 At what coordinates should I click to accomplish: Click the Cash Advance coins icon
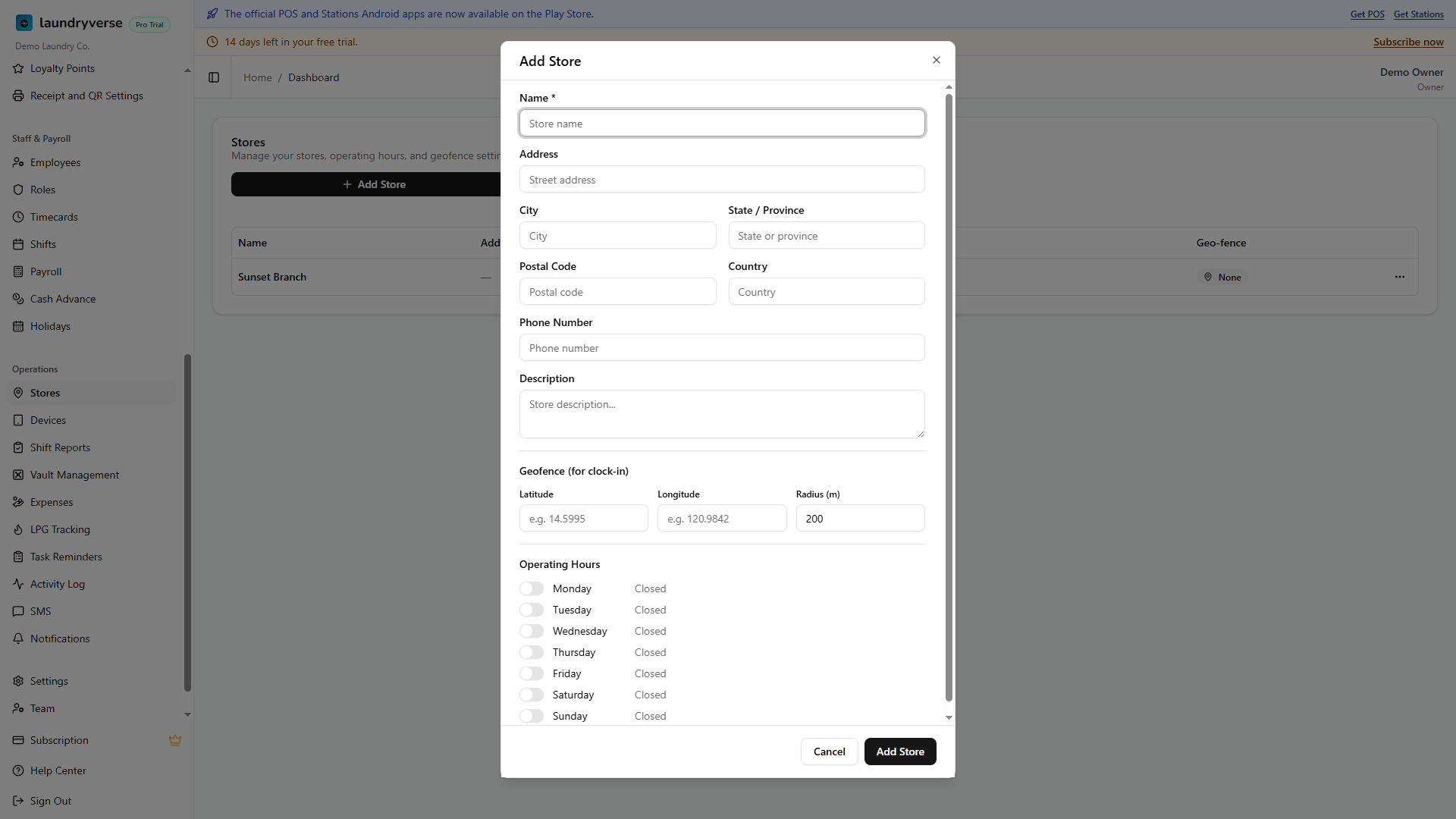18,299
